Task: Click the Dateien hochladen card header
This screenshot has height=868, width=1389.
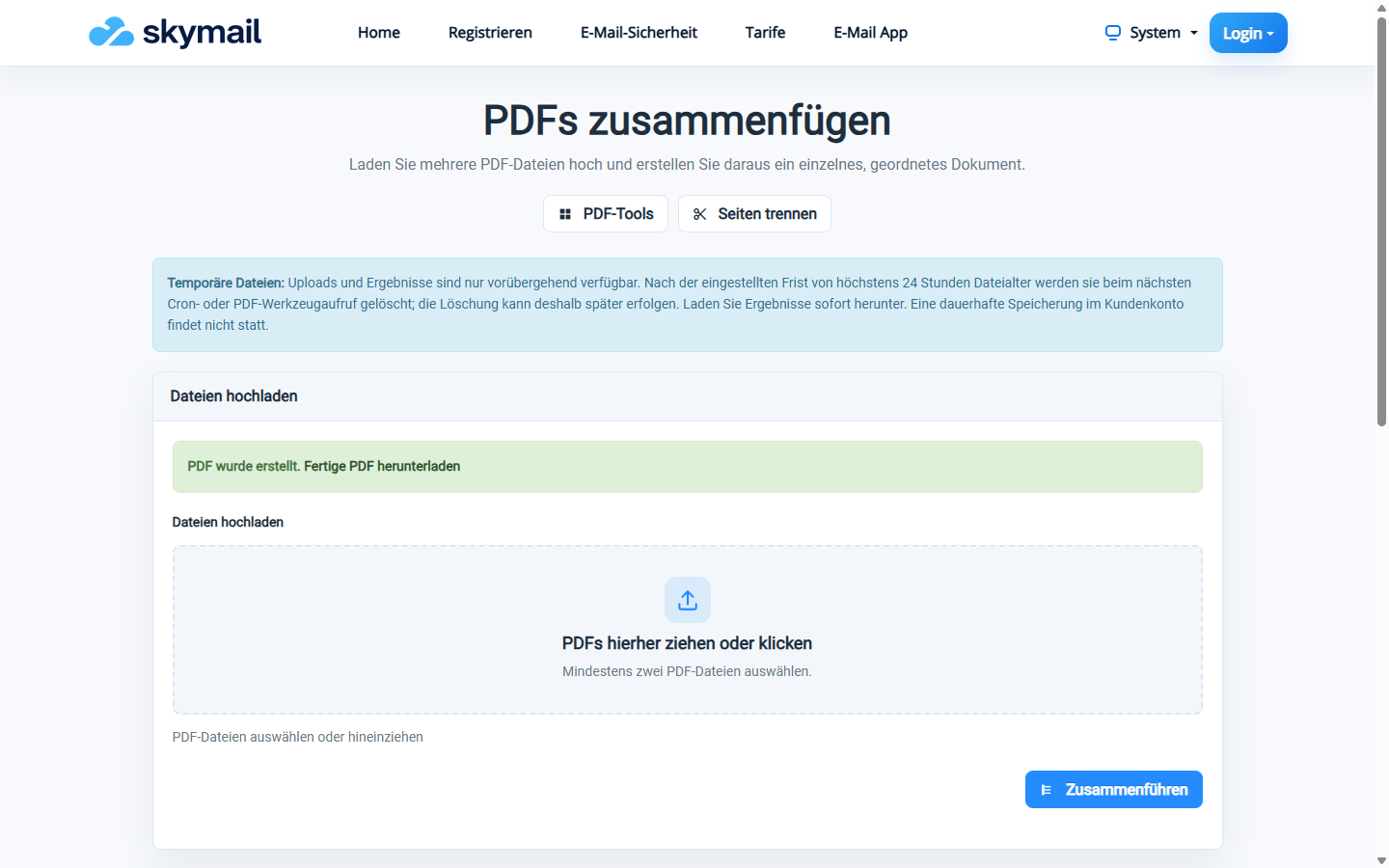Action: 688,396
